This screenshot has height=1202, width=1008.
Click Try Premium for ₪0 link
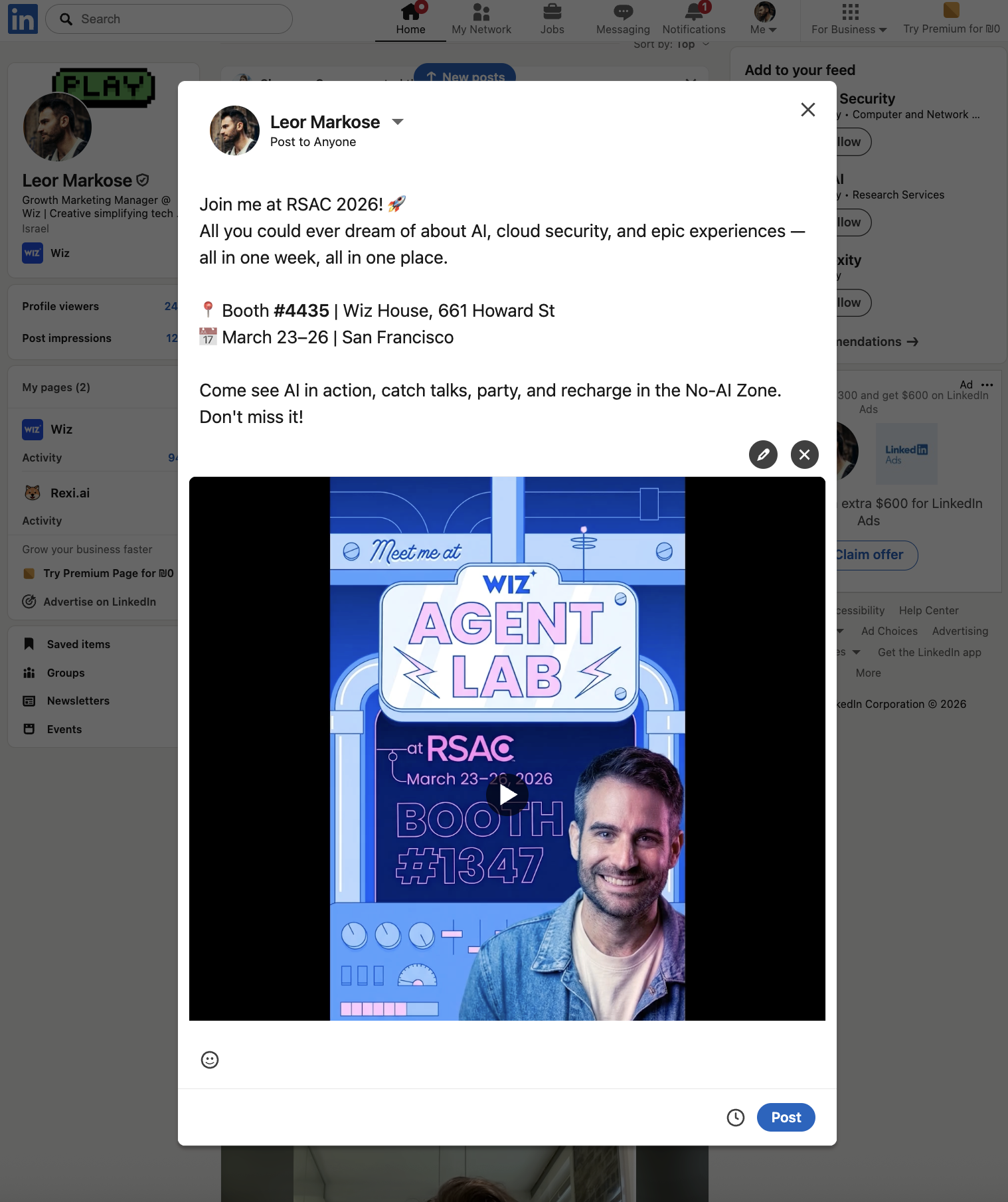[952, 19]
